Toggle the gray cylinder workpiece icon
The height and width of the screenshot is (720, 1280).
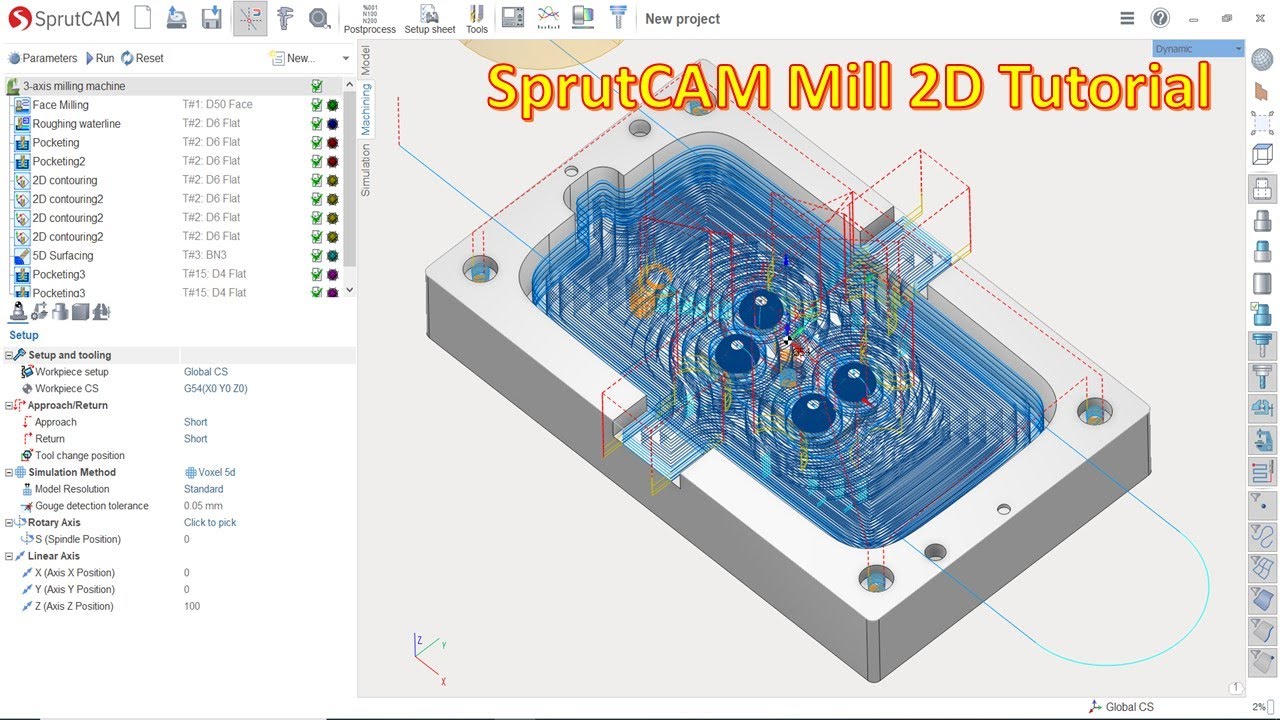(x=1263, y=283)
